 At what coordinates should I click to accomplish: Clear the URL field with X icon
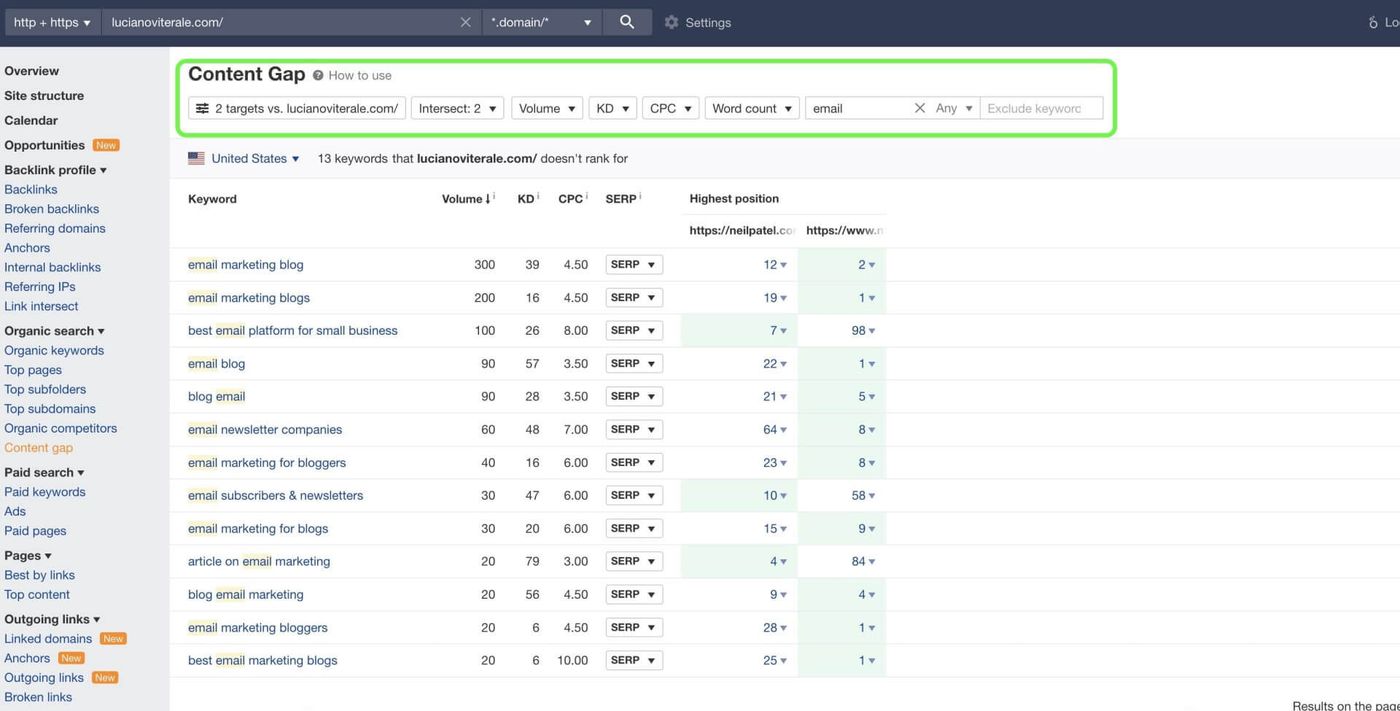click(465, 22)
